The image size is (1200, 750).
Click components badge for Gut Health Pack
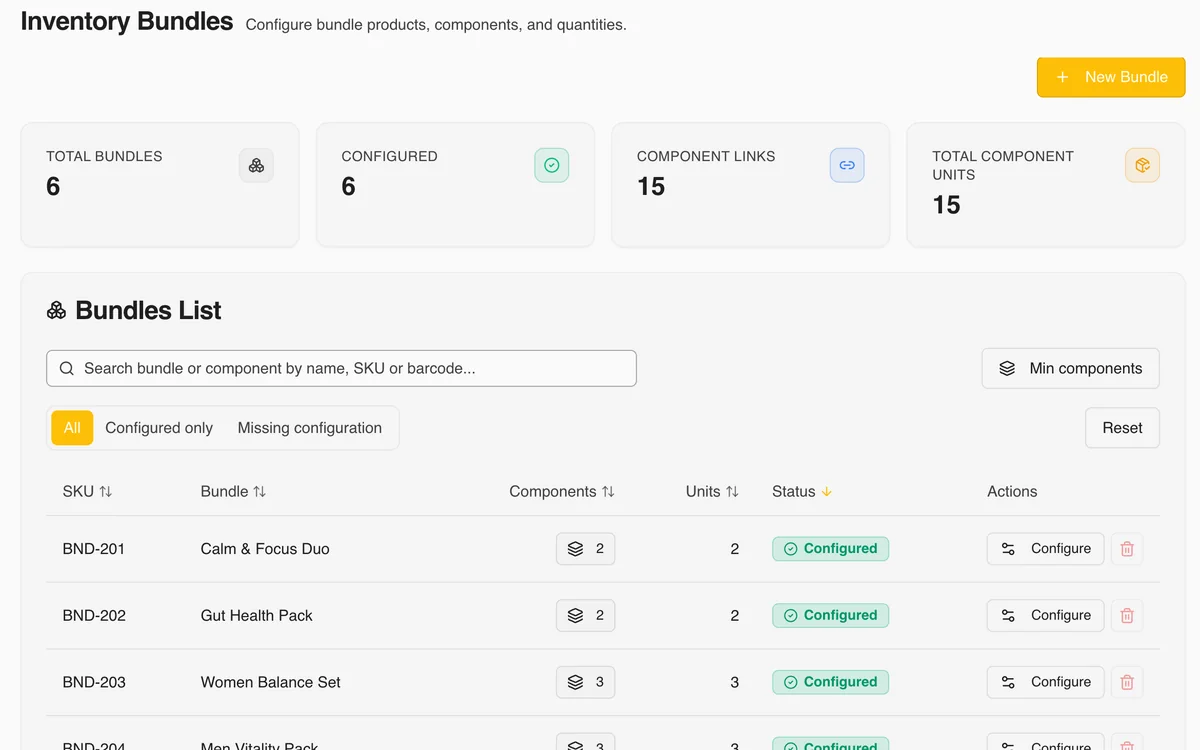click(x=586, y=616)
